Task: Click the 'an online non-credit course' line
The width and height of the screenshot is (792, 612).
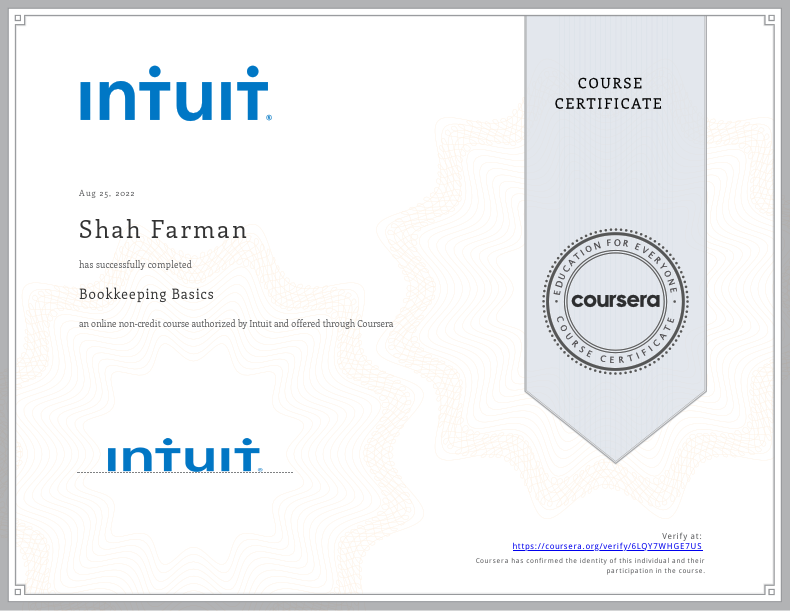Action: tap(236, 324)
